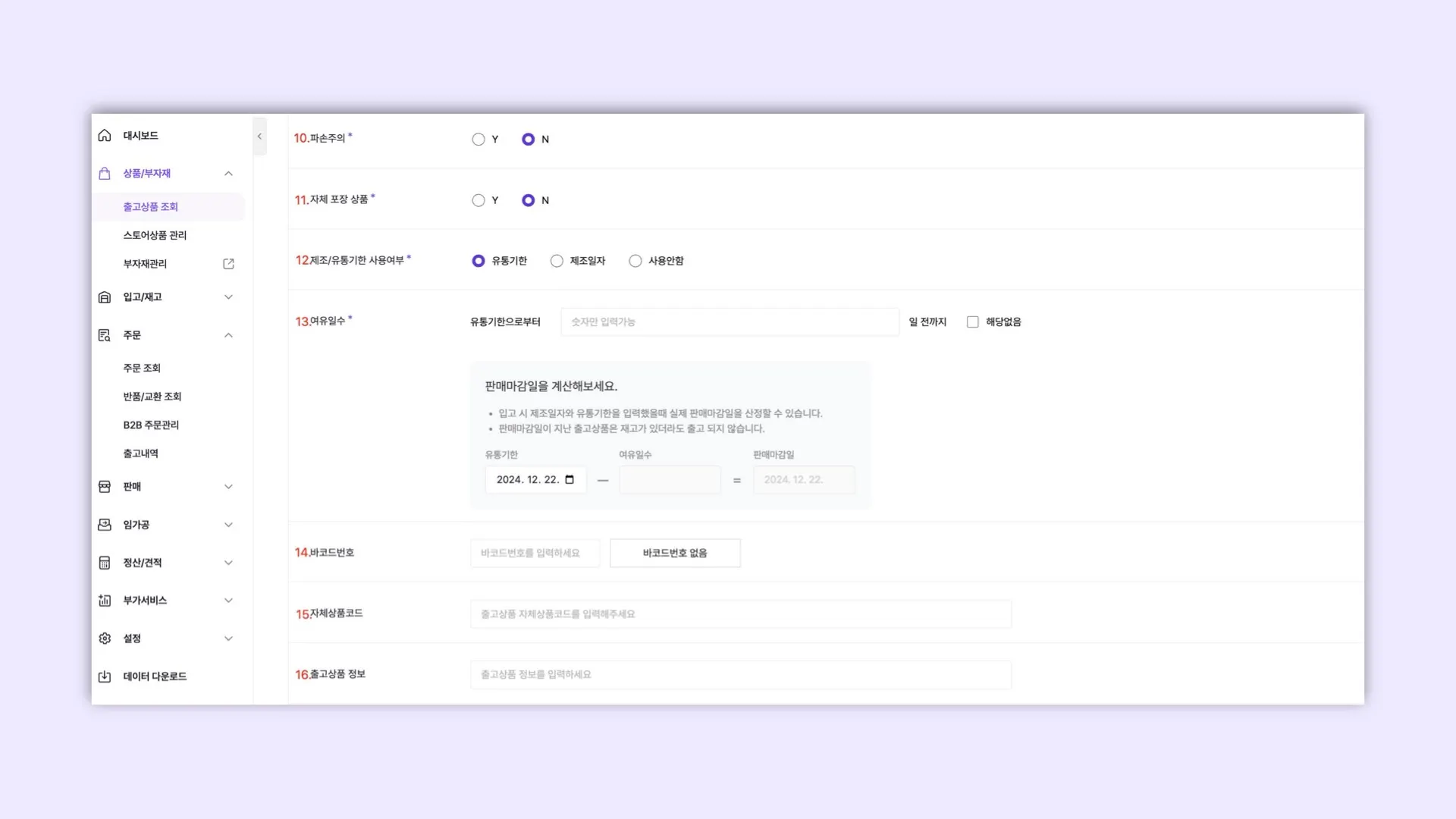This screenshot has height=819, width=1456.
Task: Click the order document icon beside 주문
Action: point(105,335)
